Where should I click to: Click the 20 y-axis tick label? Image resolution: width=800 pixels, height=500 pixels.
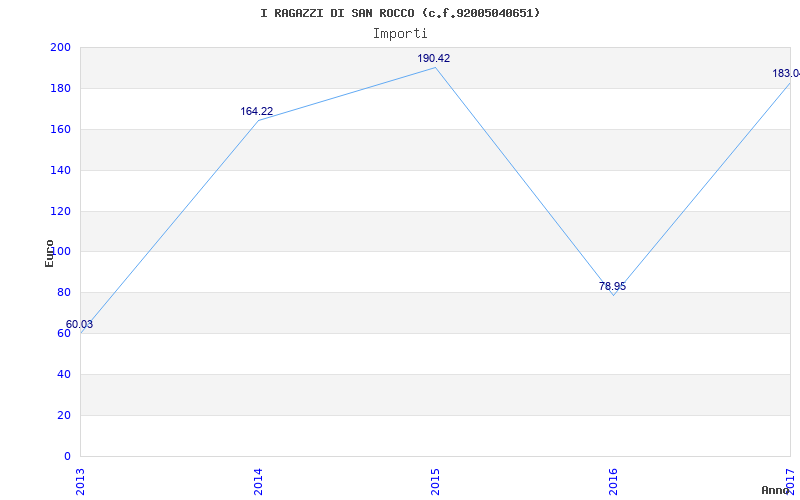[63, 415]
